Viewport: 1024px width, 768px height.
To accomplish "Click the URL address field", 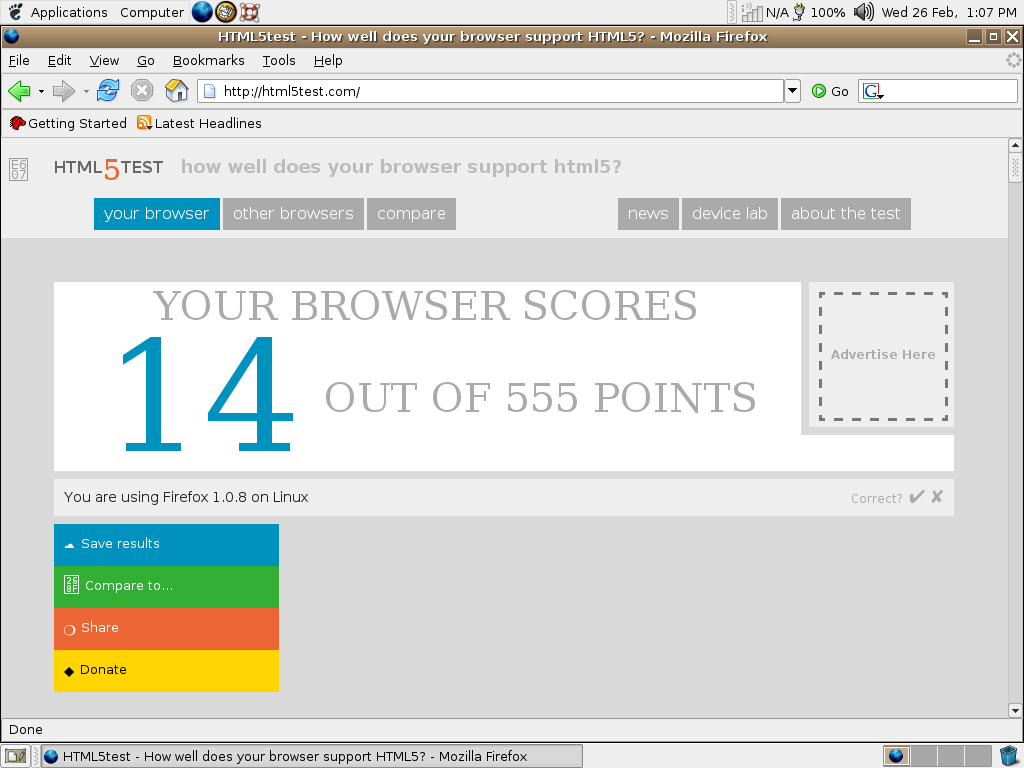I will coord(490,91).
